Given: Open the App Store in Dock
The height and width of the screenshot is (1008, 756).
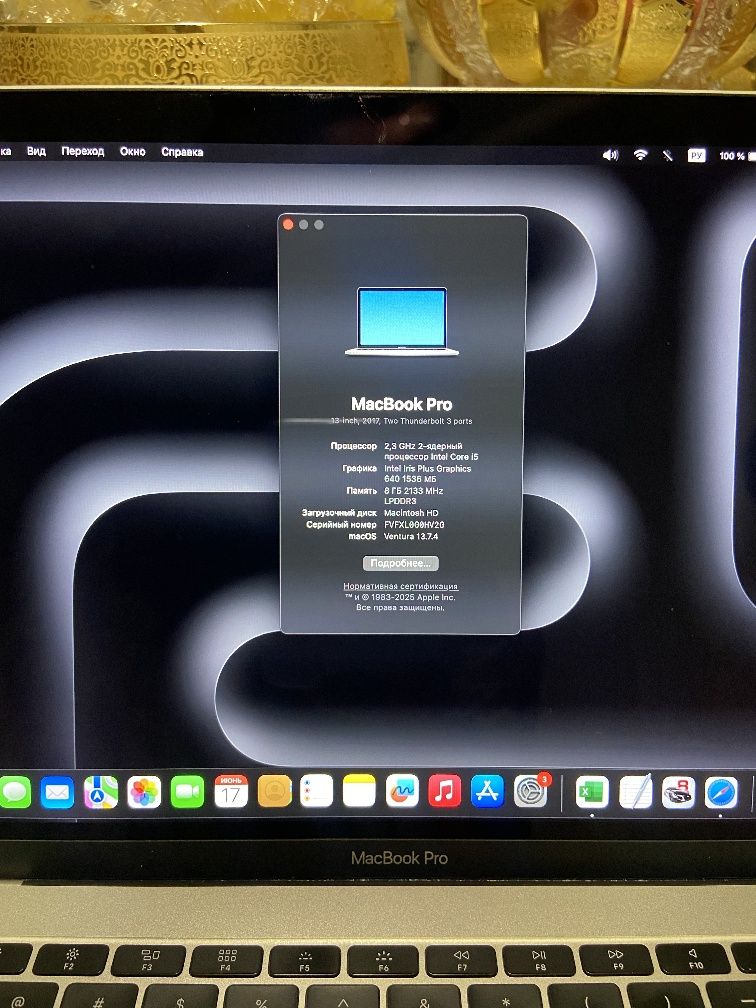Looking at the screenshot, I should pos(487,791).
